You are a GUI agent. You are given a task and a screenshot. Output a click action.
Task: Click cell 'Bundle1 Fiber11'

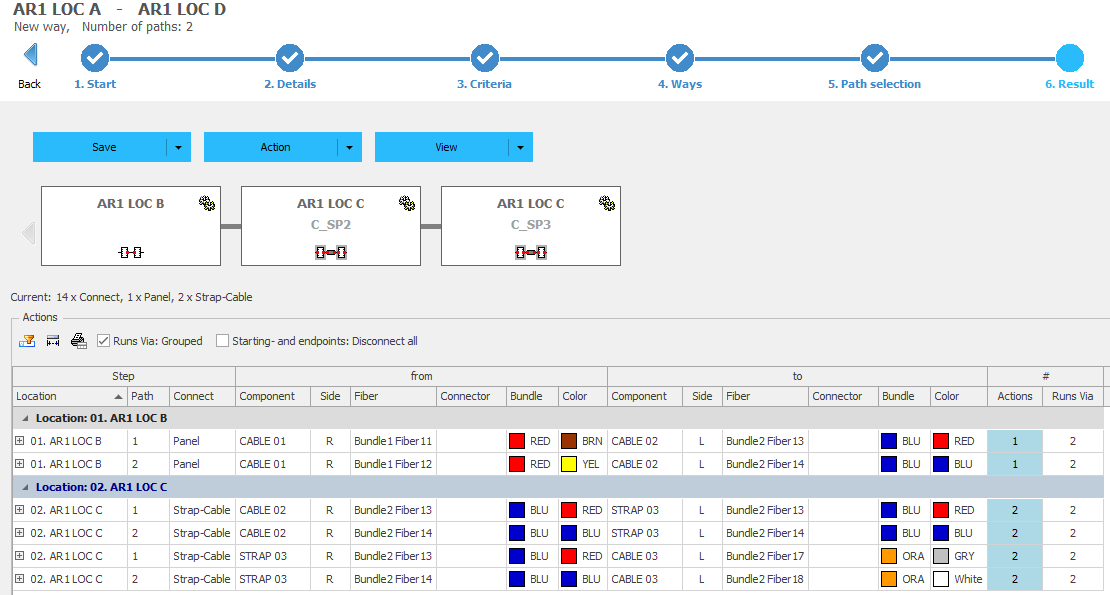(393, 441)
